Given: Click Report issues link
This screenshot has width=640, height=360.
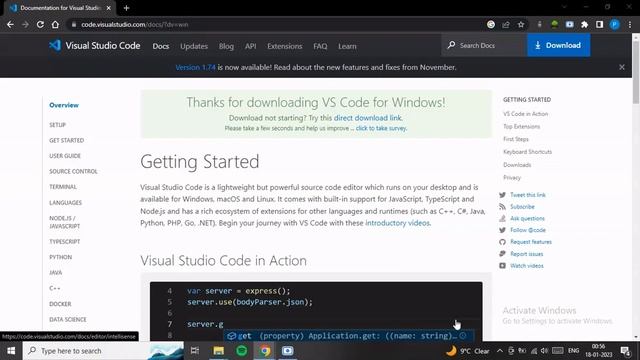Looking at the screenshot, I should pyautogui.click(x=527, y=254).
